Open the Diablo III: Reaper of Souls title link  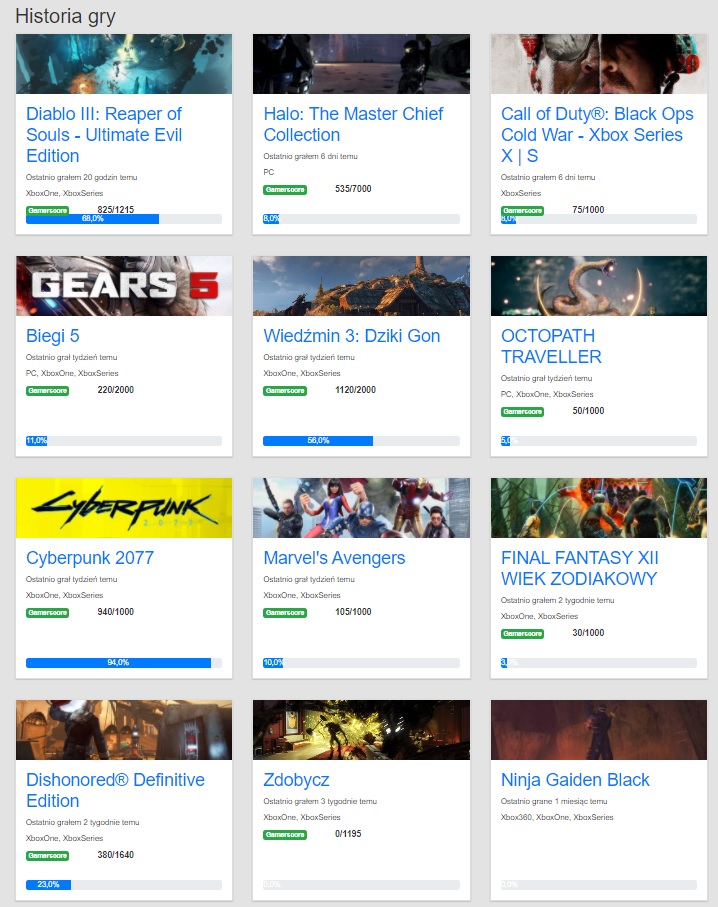pyautogui.click(x=104, y=135)
